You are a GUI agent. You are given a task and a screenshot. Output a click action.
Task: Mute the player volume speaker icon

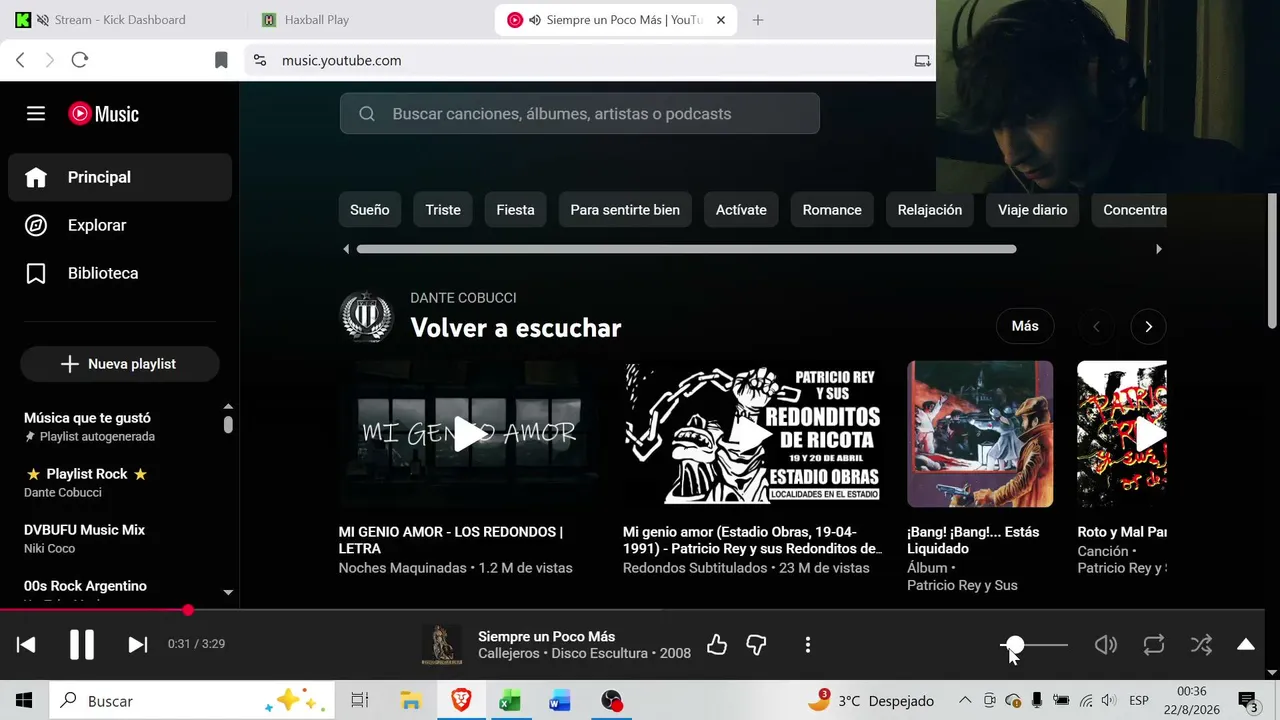pos(1106,645)
